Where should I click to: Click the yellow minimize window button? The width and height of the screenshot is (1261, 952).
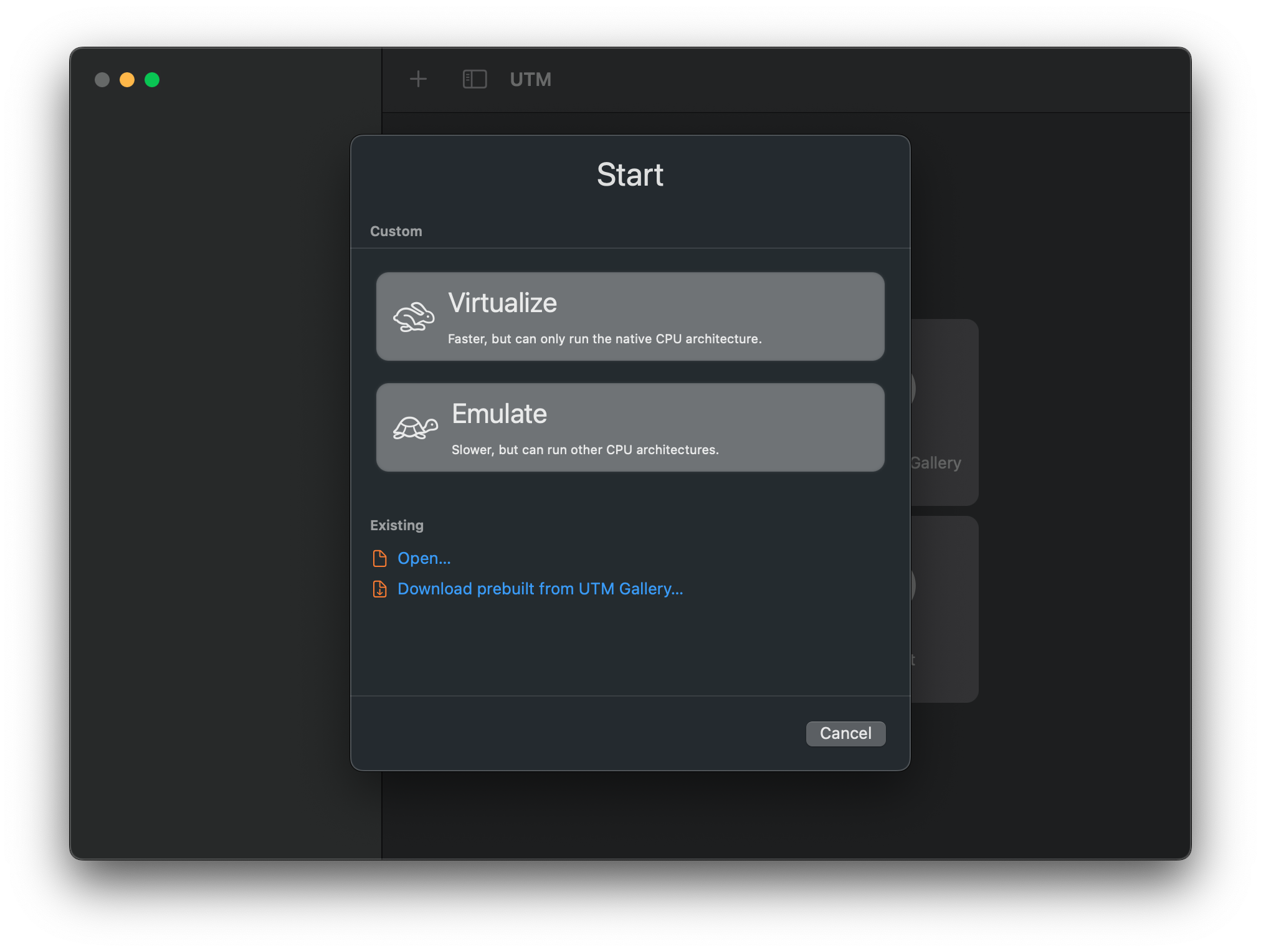(x=127, y=80)
